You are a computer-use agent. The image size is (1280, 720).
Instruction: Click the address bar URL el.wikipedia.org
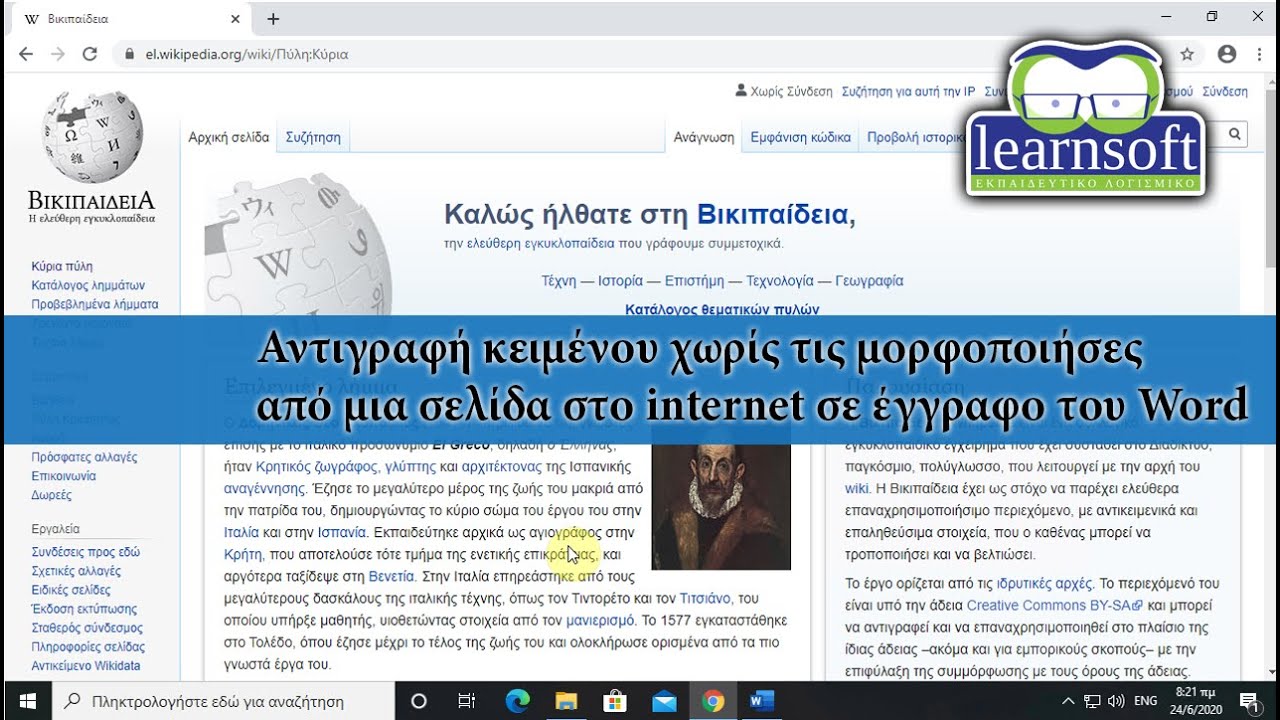247,54
